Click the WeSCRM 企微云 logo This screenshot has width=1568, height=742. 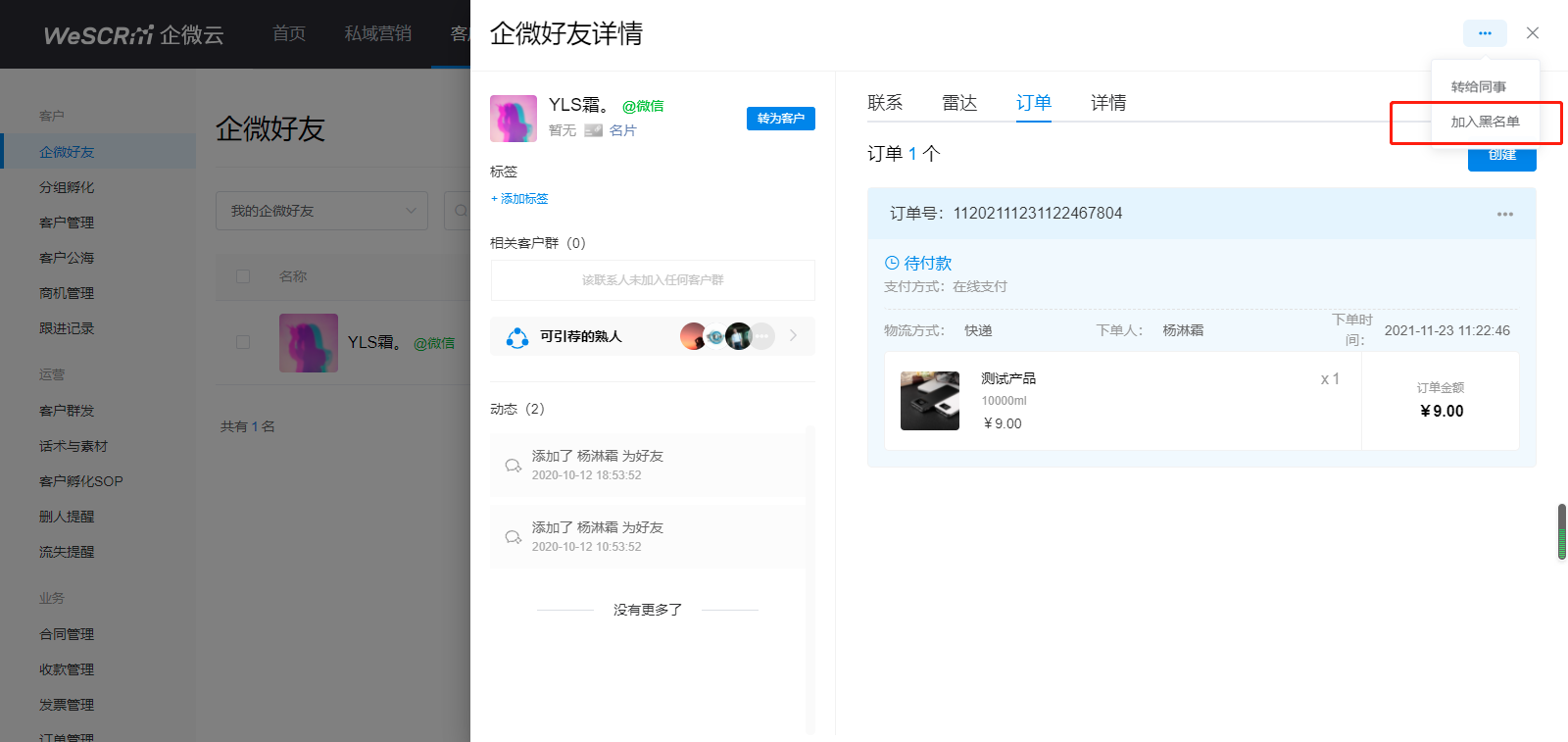134,34
